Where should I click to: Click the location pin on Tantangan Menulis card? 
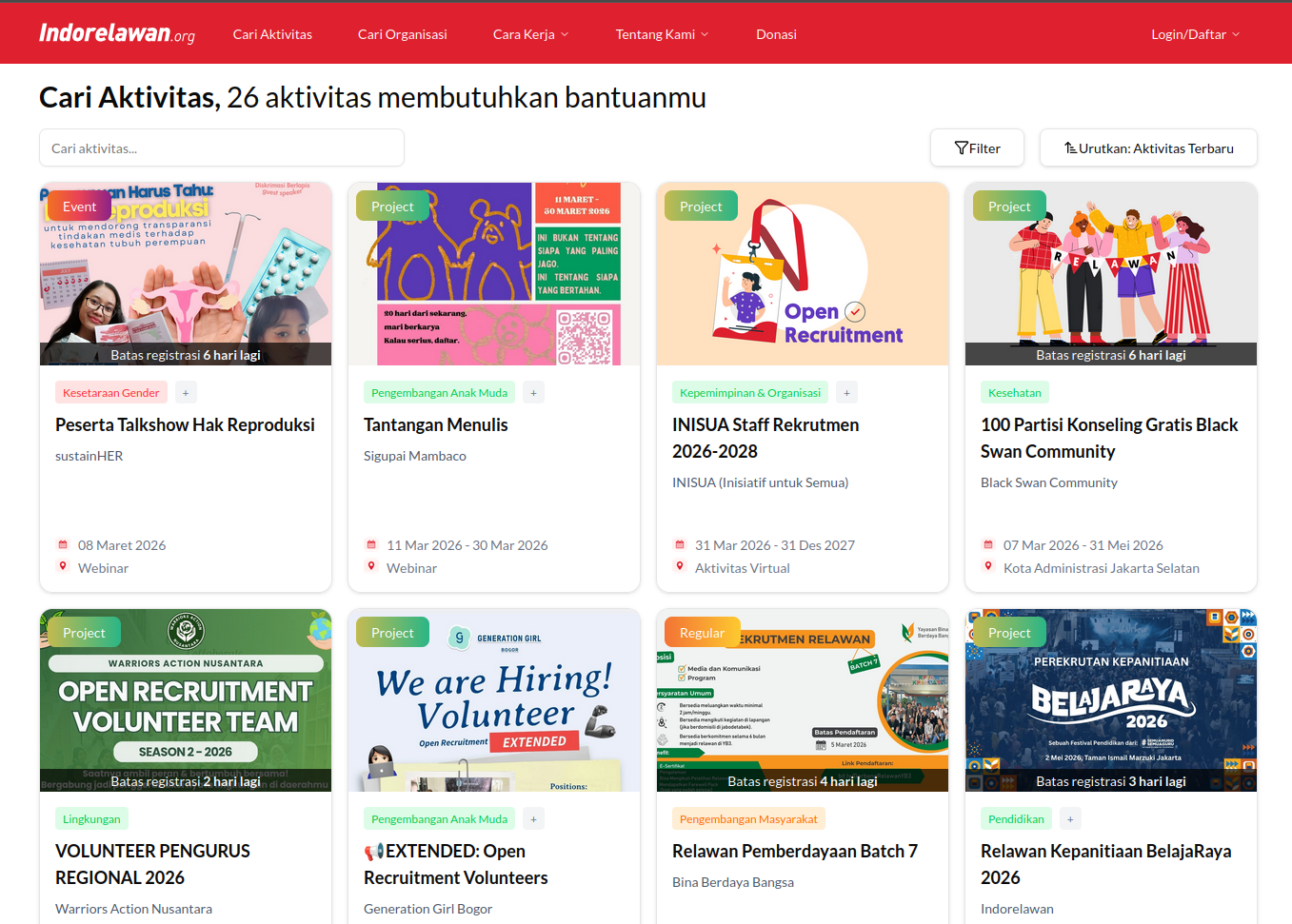click(x=371, y=567)
